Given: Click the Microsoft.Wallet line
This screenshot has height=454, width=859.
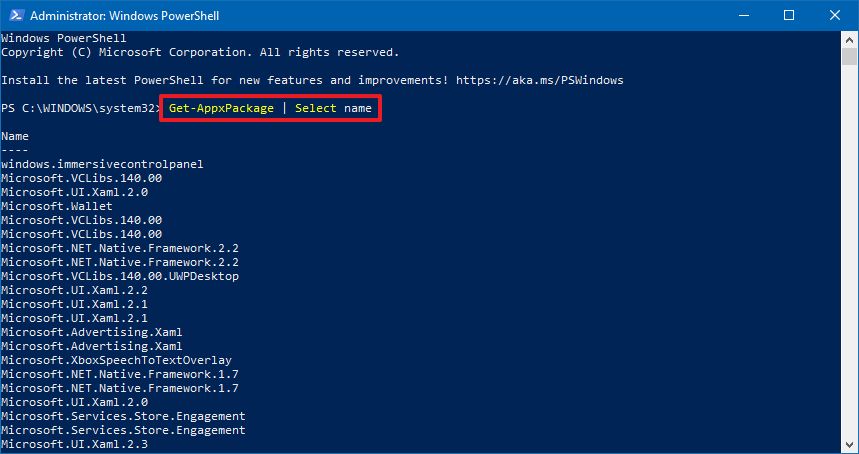Looking at the screenshot, I should tap(57, 206).
